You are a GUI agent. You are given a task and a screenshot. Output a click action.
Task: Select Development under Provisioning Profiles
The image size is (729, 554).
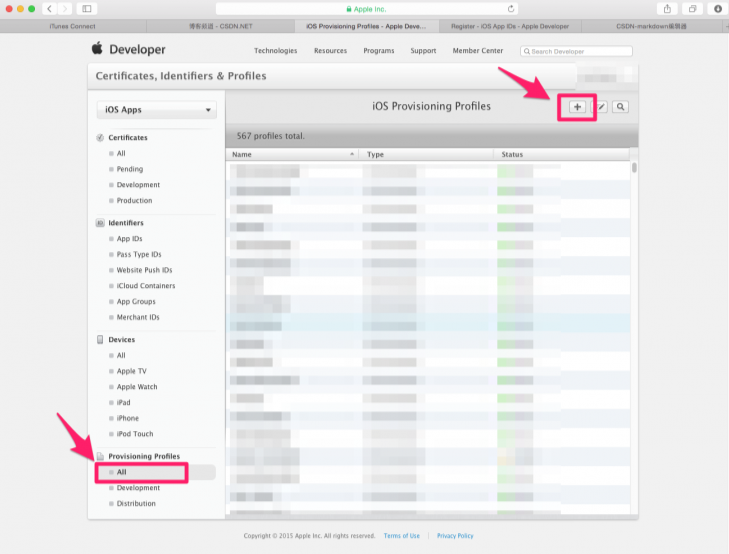[x=138, y=488]
